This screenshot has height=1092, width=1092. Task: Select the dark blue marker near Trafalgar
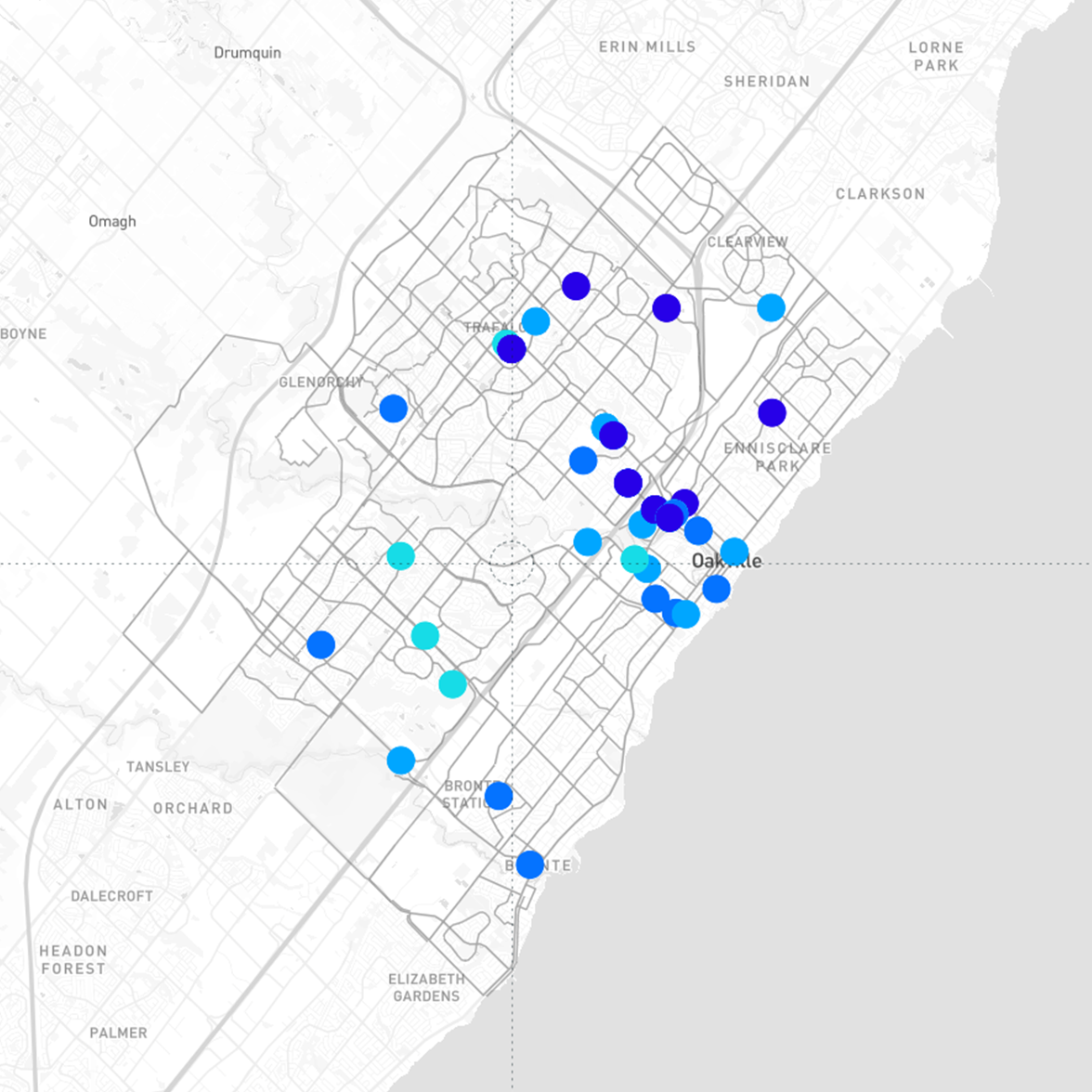510,349
